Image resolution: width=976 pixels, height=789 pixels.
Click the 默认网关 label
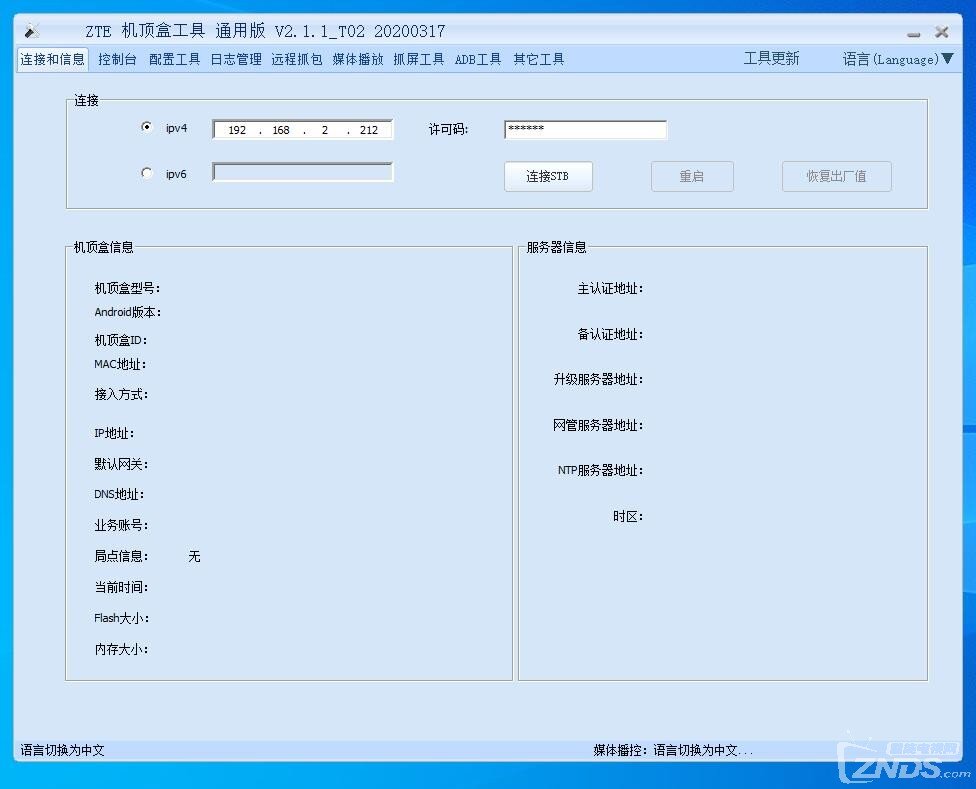pos(121,464)
